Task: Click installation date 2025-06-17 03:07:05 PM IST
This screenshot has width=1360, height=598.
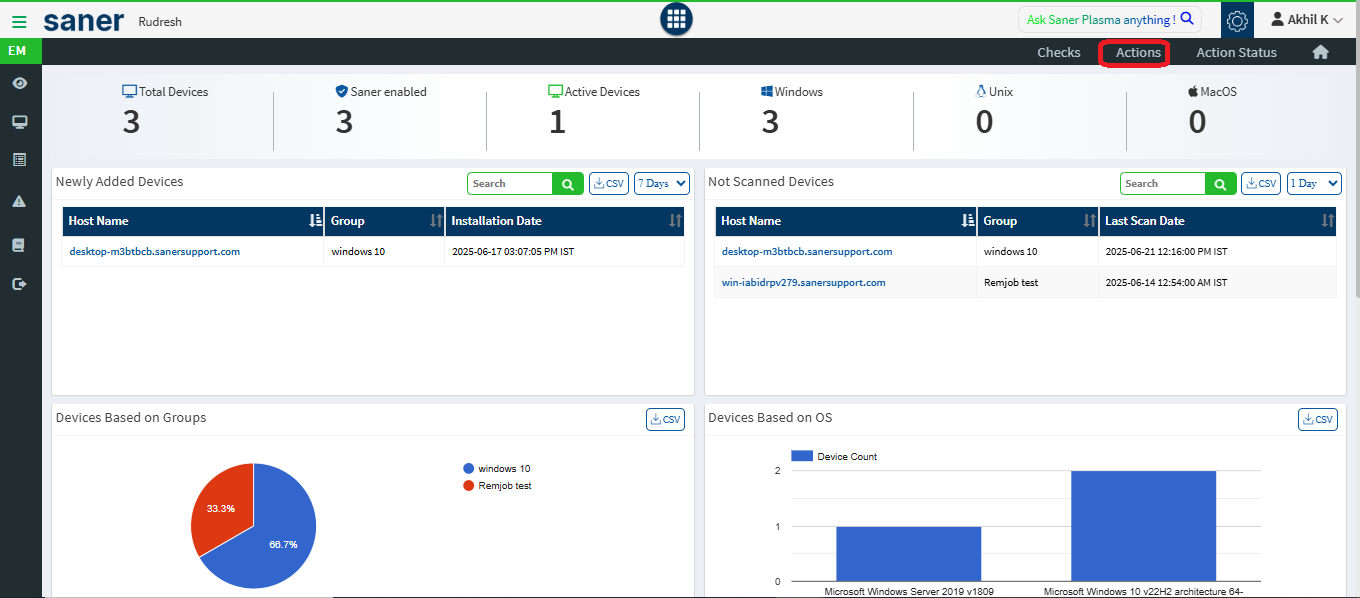Action: click(x=512, y=251)
